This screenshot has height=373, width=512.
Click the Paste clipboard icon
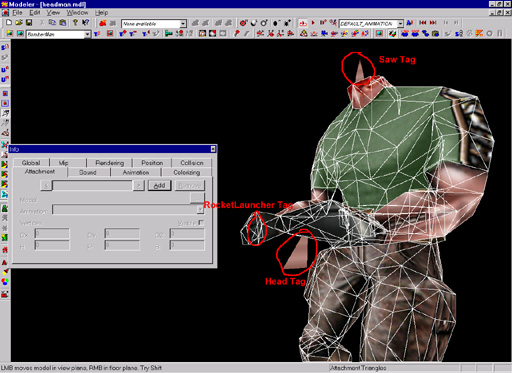pyautogui.click(x=62, y=23)
